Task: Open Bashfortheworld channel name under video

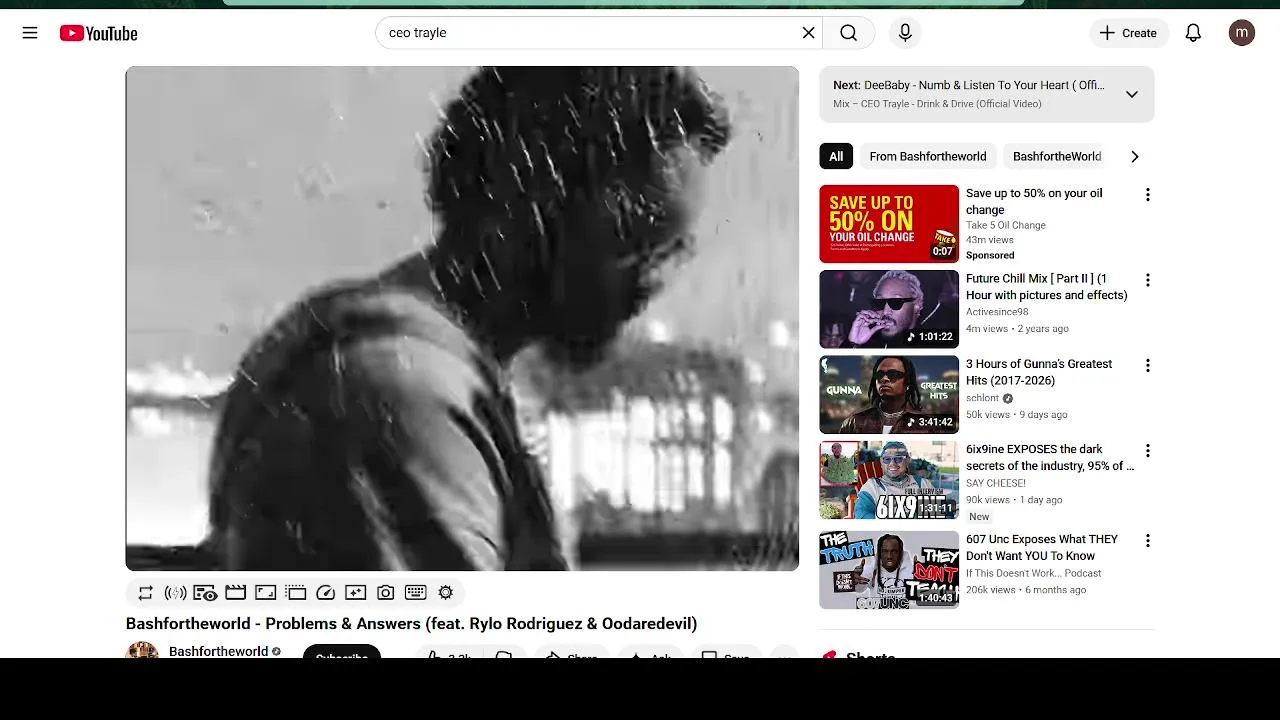Action: pyautogui.click(x=218, y=651)
